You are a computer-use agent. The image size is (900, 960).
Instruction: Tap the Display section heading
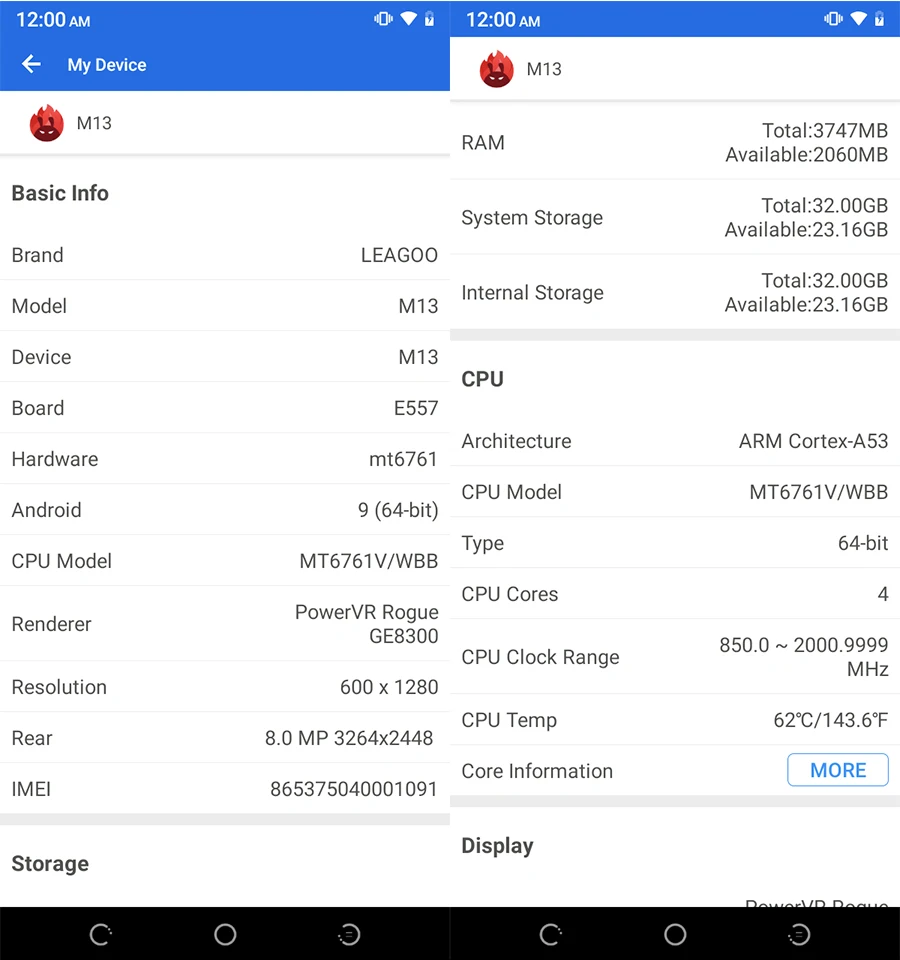coord(497,846)
